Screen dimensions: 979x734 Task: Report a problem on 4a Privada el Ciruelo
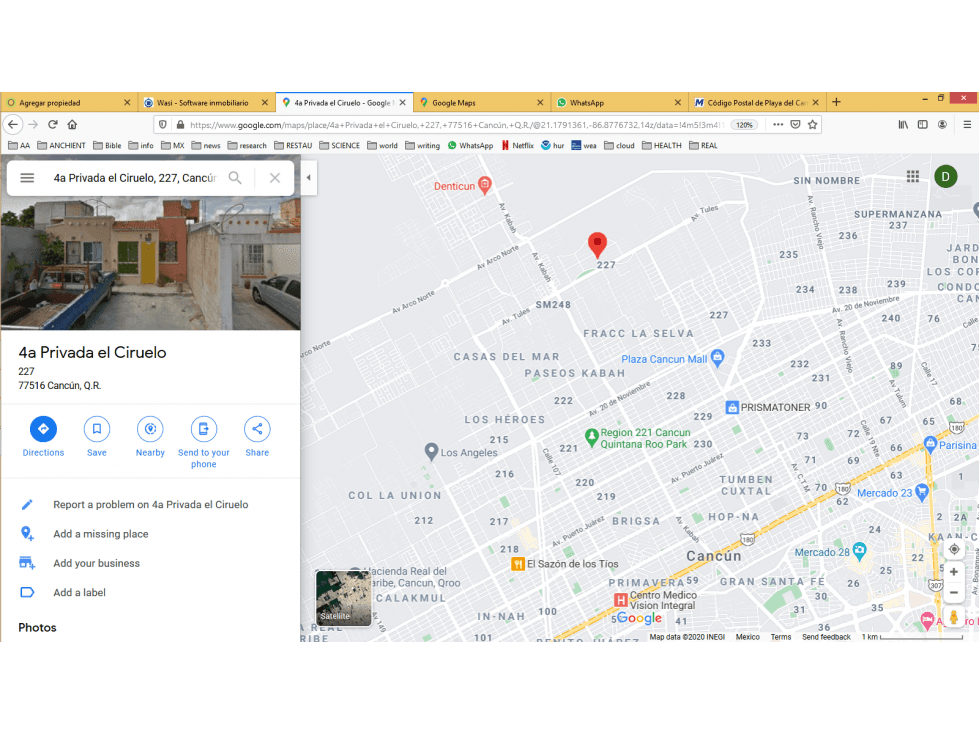click(150, 504)
